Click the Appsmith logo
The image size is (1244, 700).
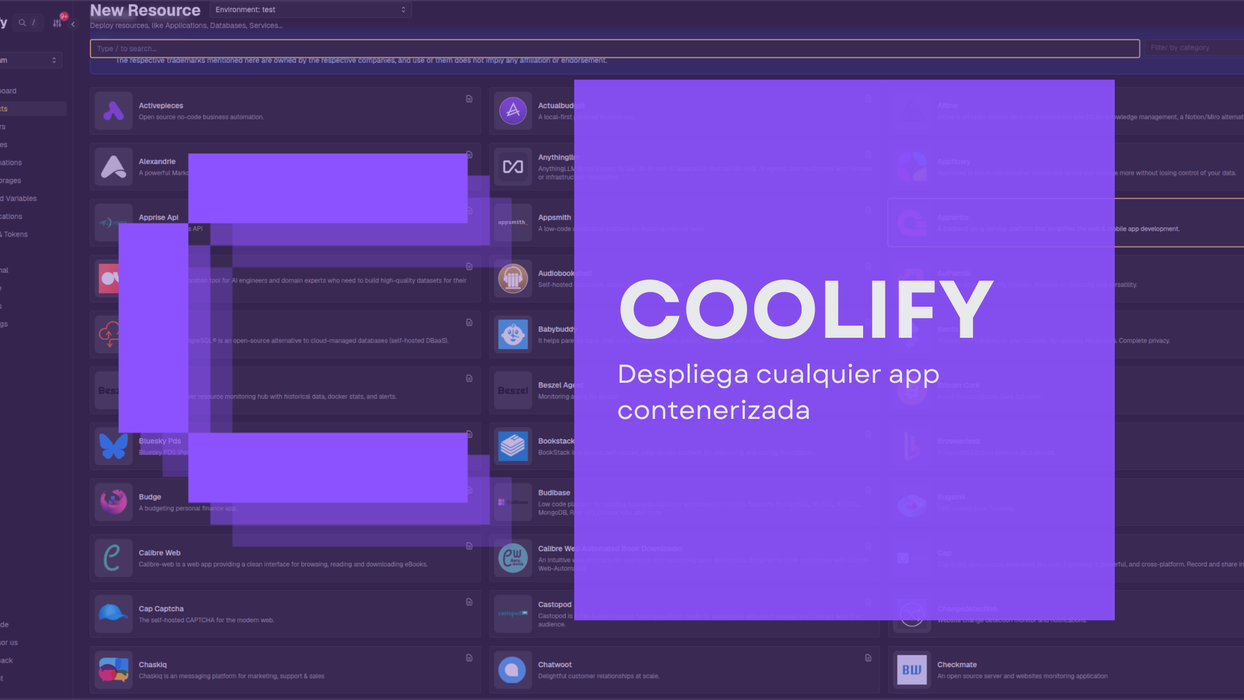(x=513, y=223)
